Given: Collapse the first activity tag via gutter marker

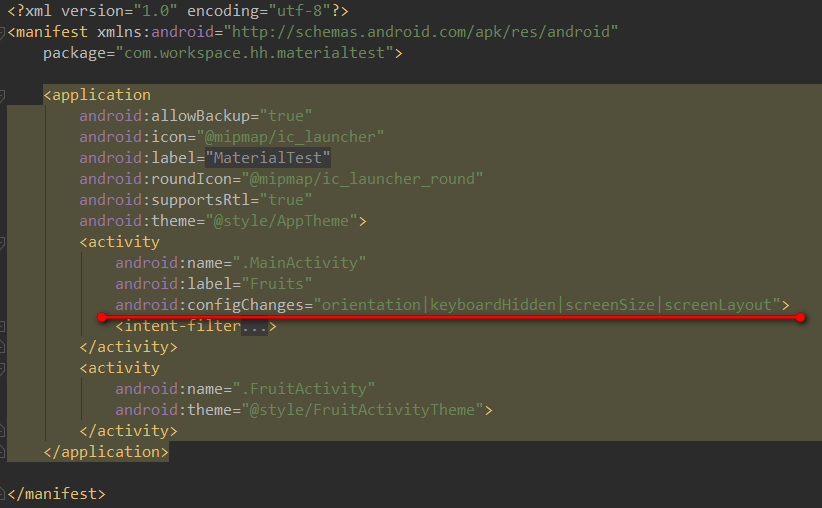Looking at the screenshot, I should coord(2,242).
